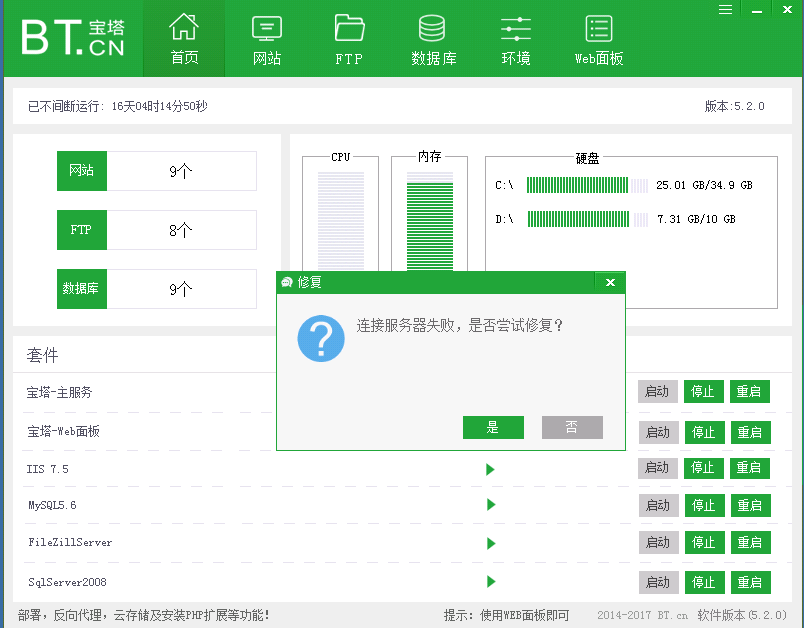
Task: Click the 版本:5.2.0 version text
Action: coord(734,107)
